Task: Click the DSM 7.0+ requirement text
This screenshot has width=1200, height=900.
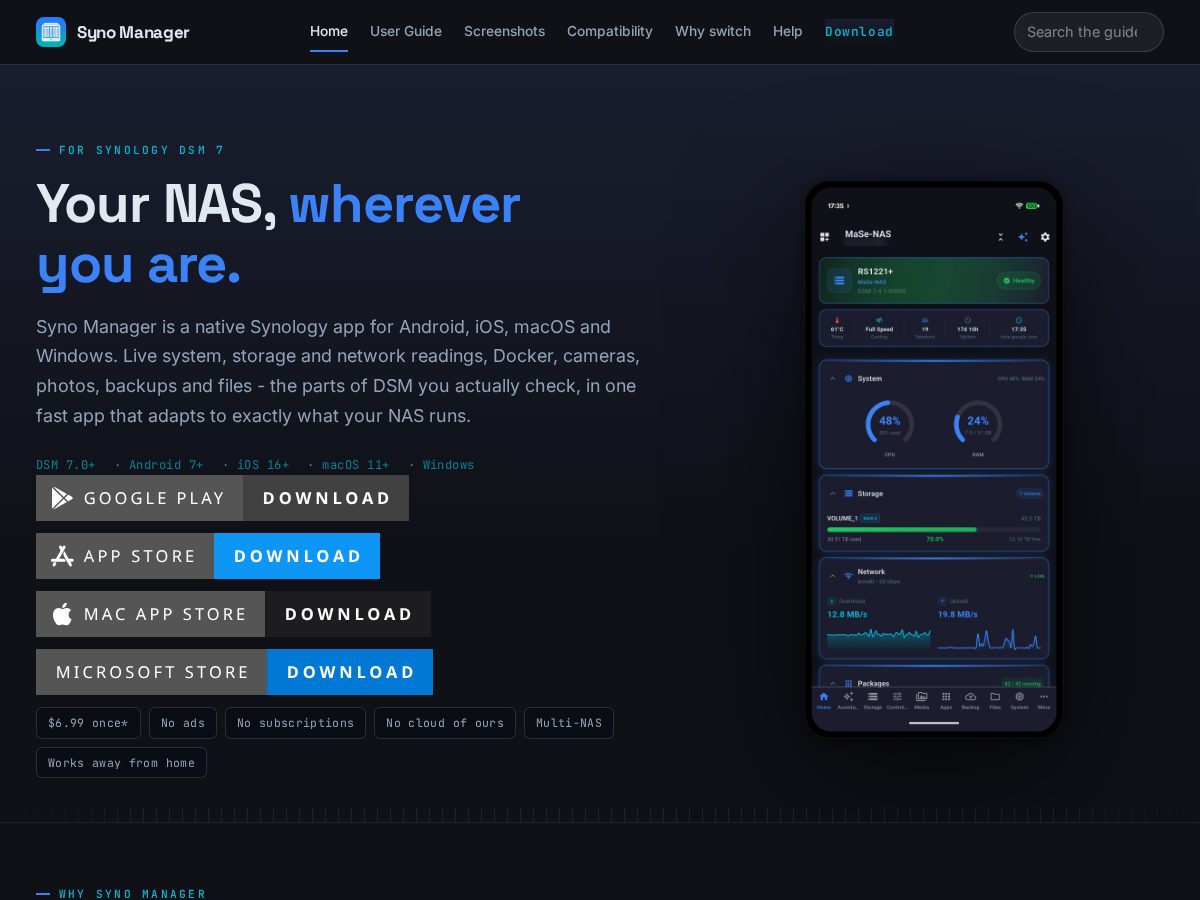Action: [x=66, y=465]
